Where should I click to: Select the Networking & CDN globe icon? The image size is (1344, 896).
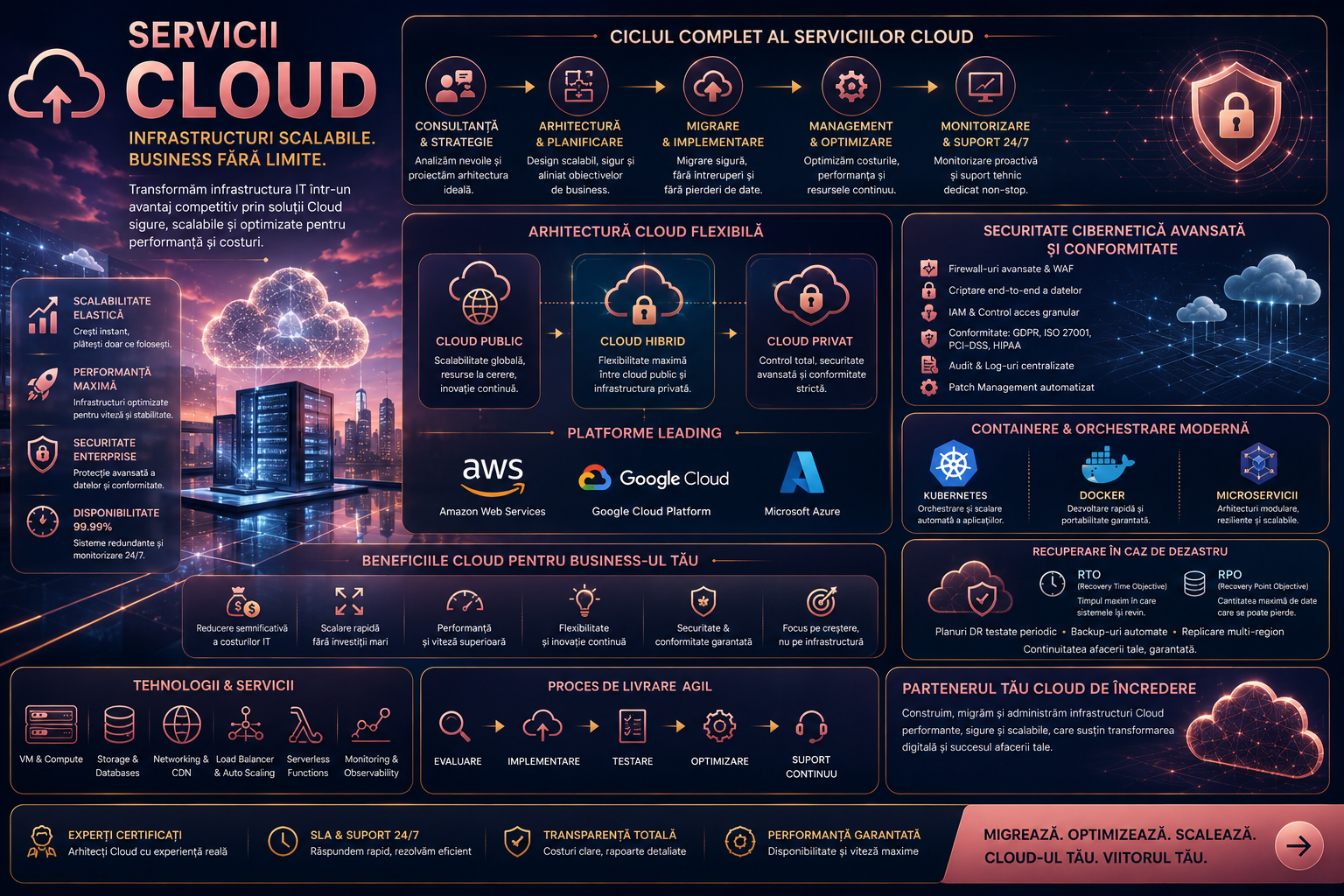(182, 724)
